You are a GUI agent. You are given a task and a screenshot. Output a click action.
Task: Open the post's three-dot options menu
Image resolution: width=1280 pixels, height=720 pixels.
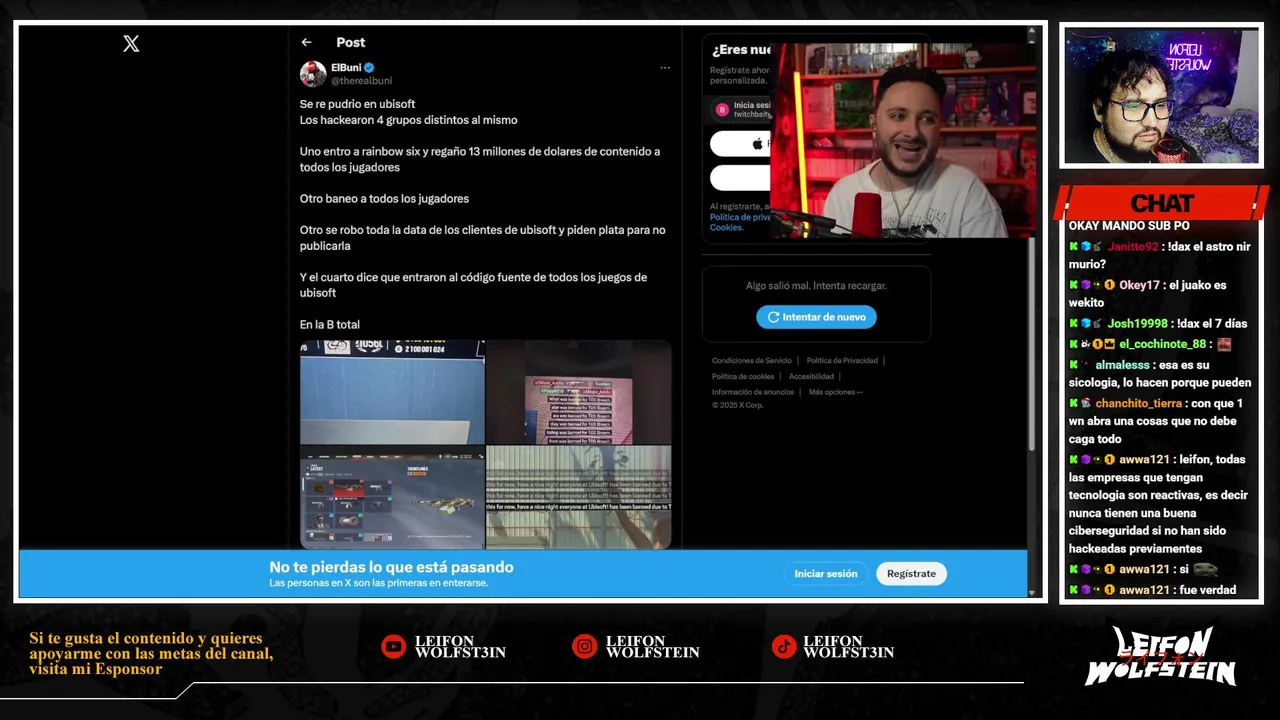click(665, 68)
